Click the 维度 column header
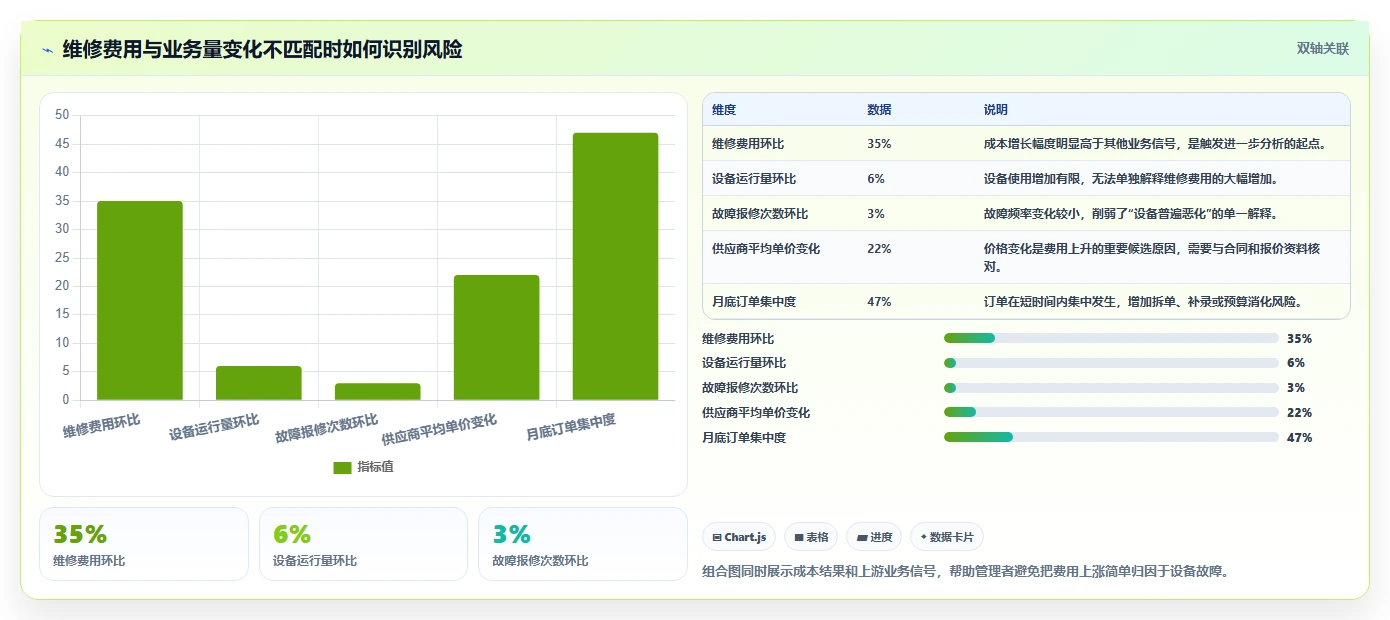Screen dimensions: 1390x620 click(x=724, y=110)
